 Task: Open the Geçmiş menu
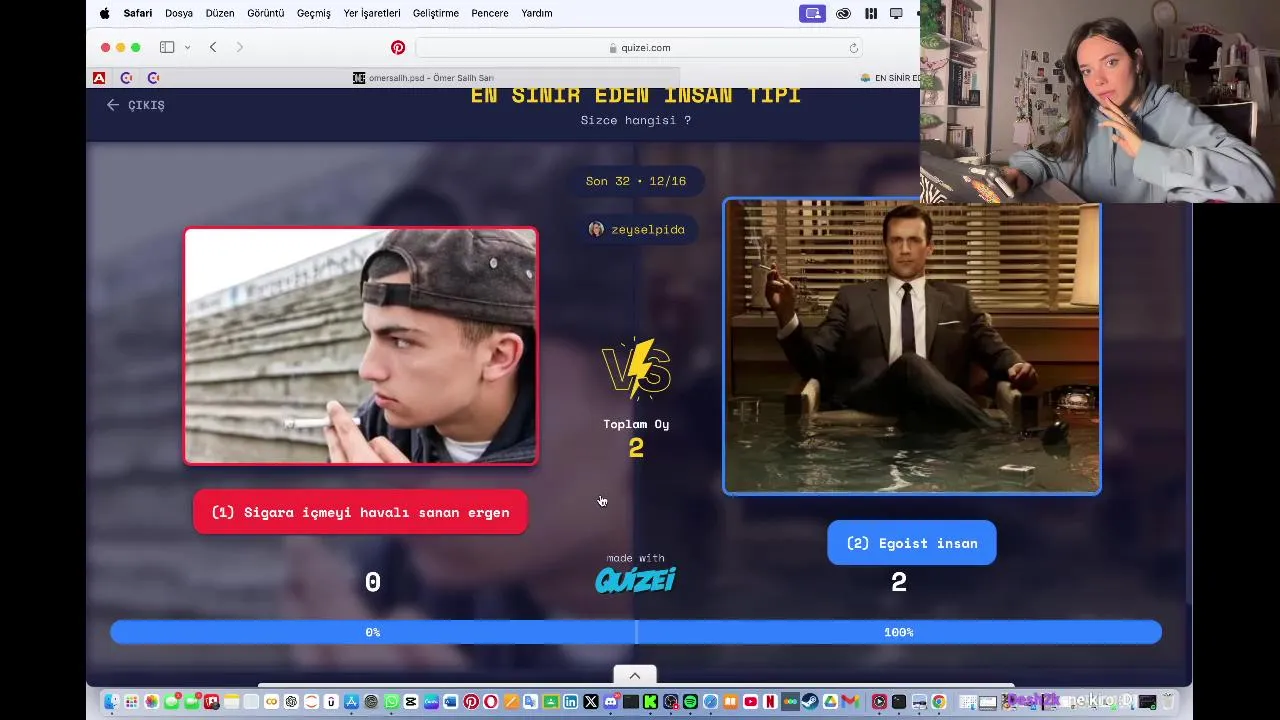314,13
